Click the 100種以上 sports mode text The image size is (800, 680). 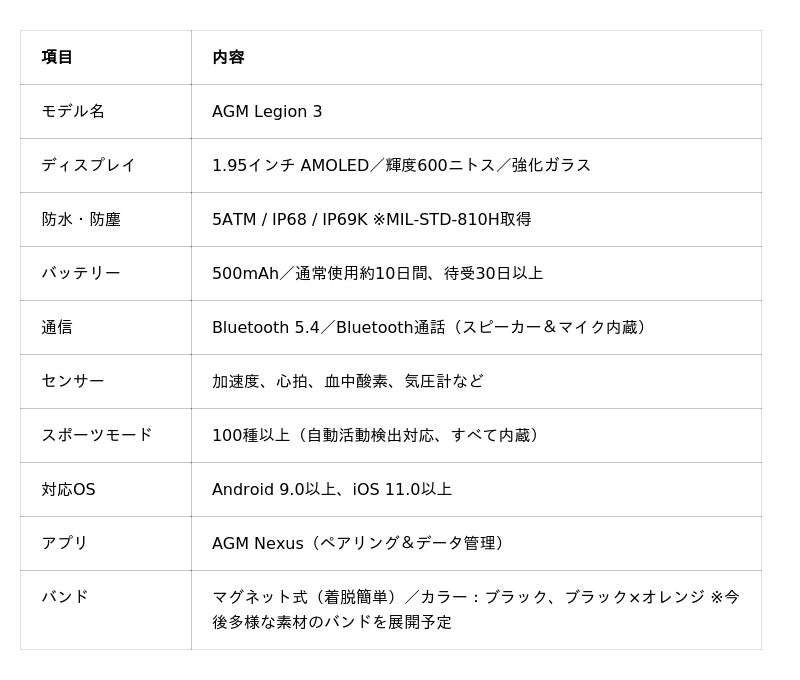[x=378, y=435]
